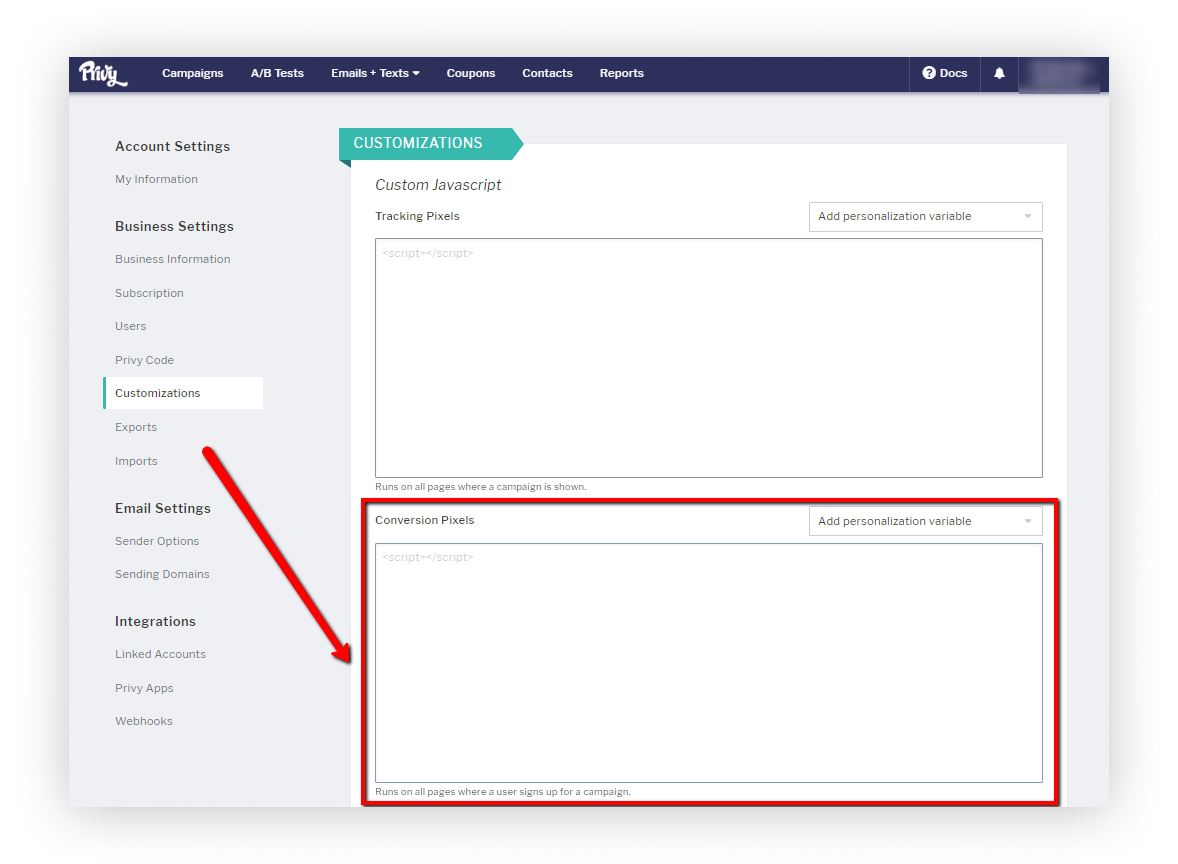Click the Tracking Pixels label
The image size is (1178, 864).
[417, 216]
